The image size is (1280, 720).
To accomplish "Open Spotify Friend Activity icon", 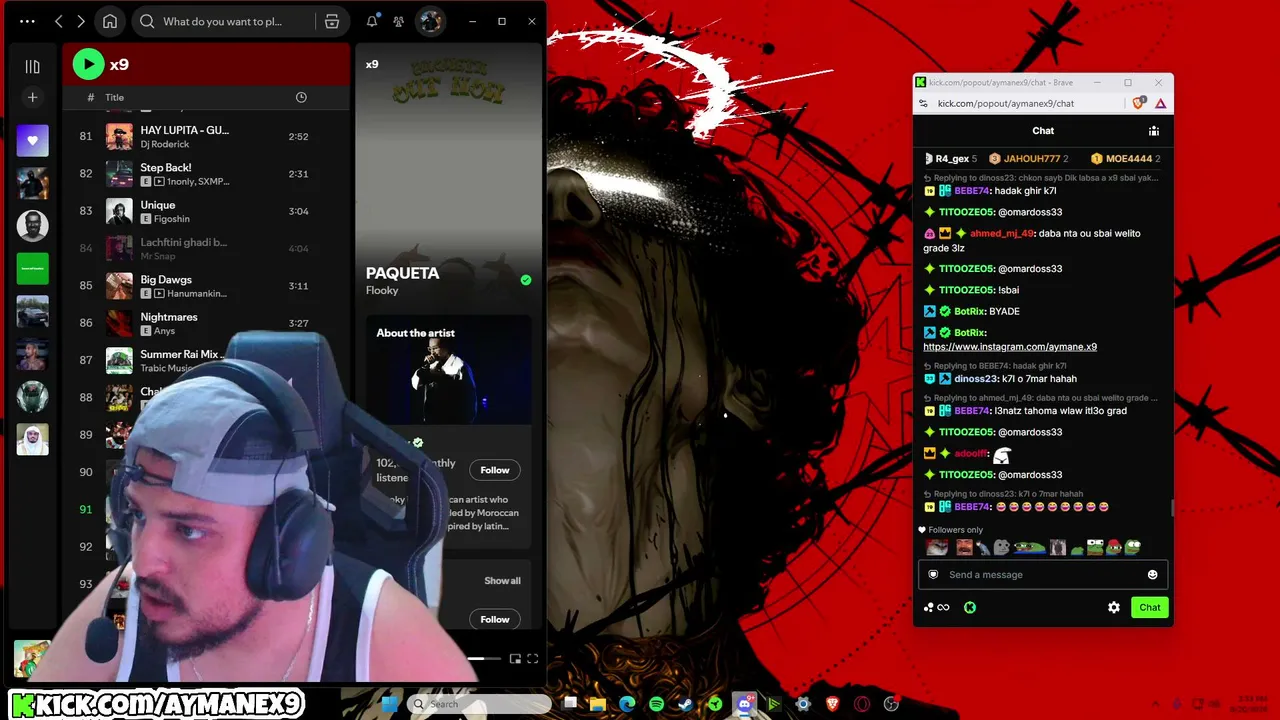I will (399, 21).
